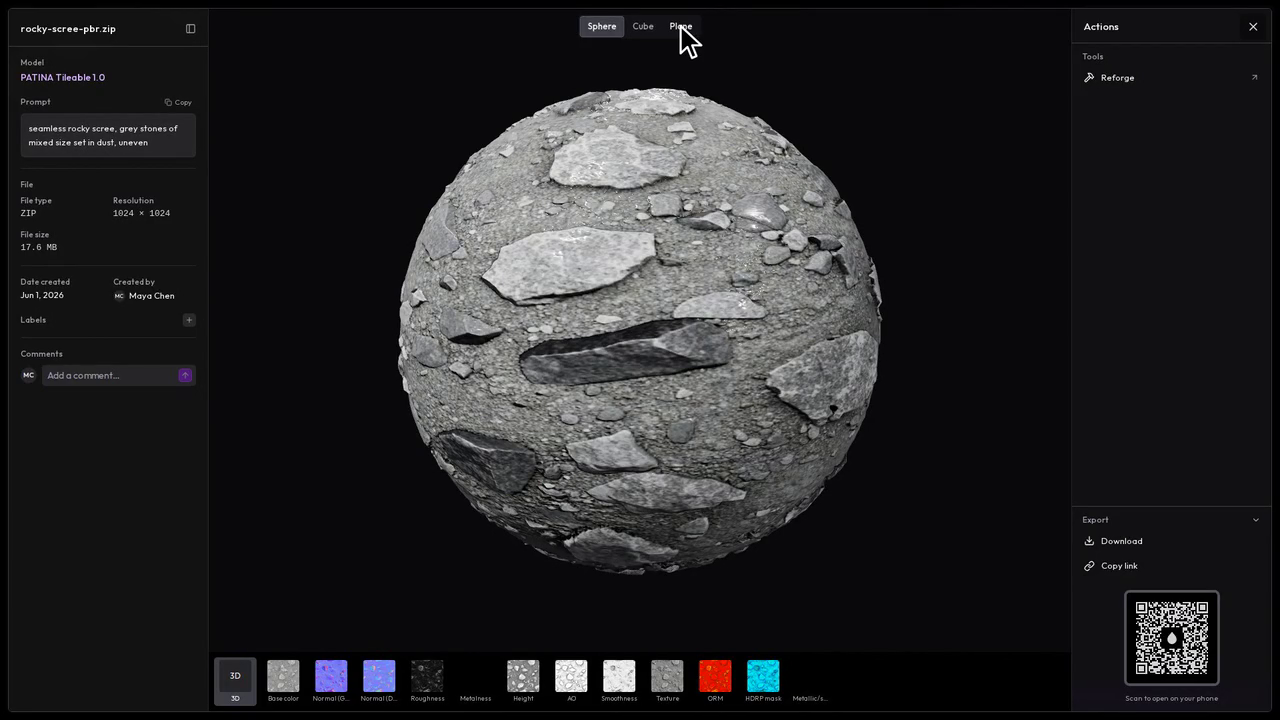Image resolution: width=1280 pixels, height=720 pixels.
Task: Collapse the Export section chevron
Action: 1256,520
